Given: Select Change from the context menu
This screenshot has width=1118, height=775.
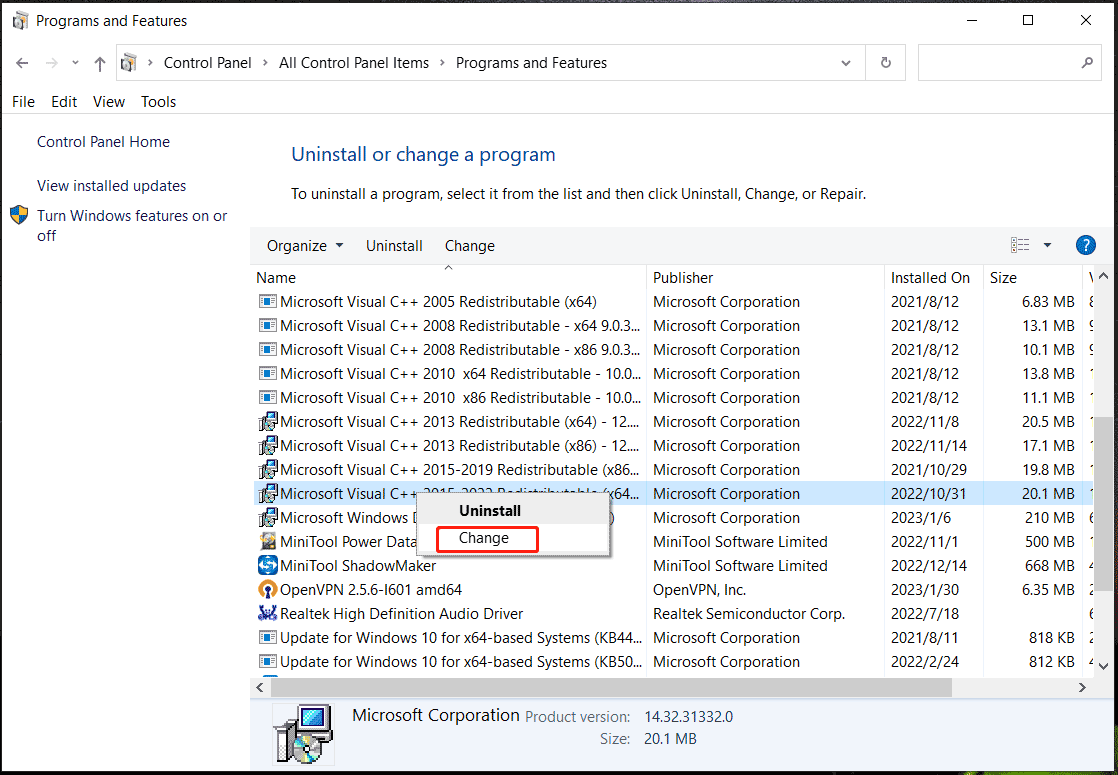Looking at the screenshot, I should (x=487, y=538).
